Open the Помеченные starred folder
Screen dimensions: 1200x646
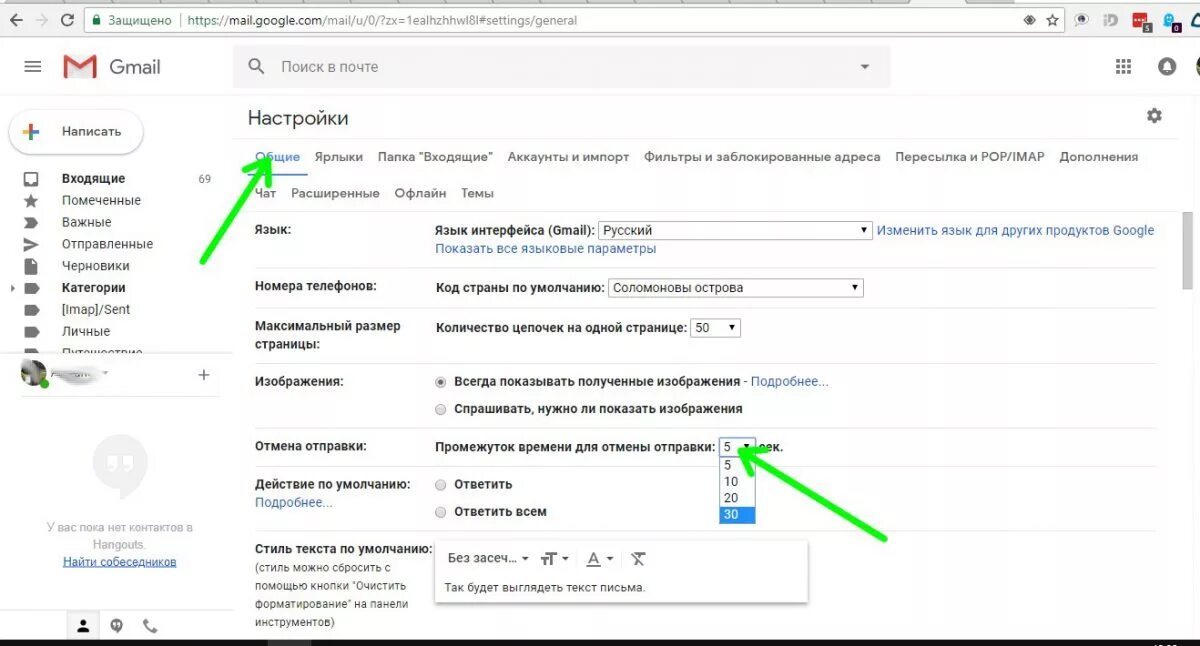click(101, 200)
